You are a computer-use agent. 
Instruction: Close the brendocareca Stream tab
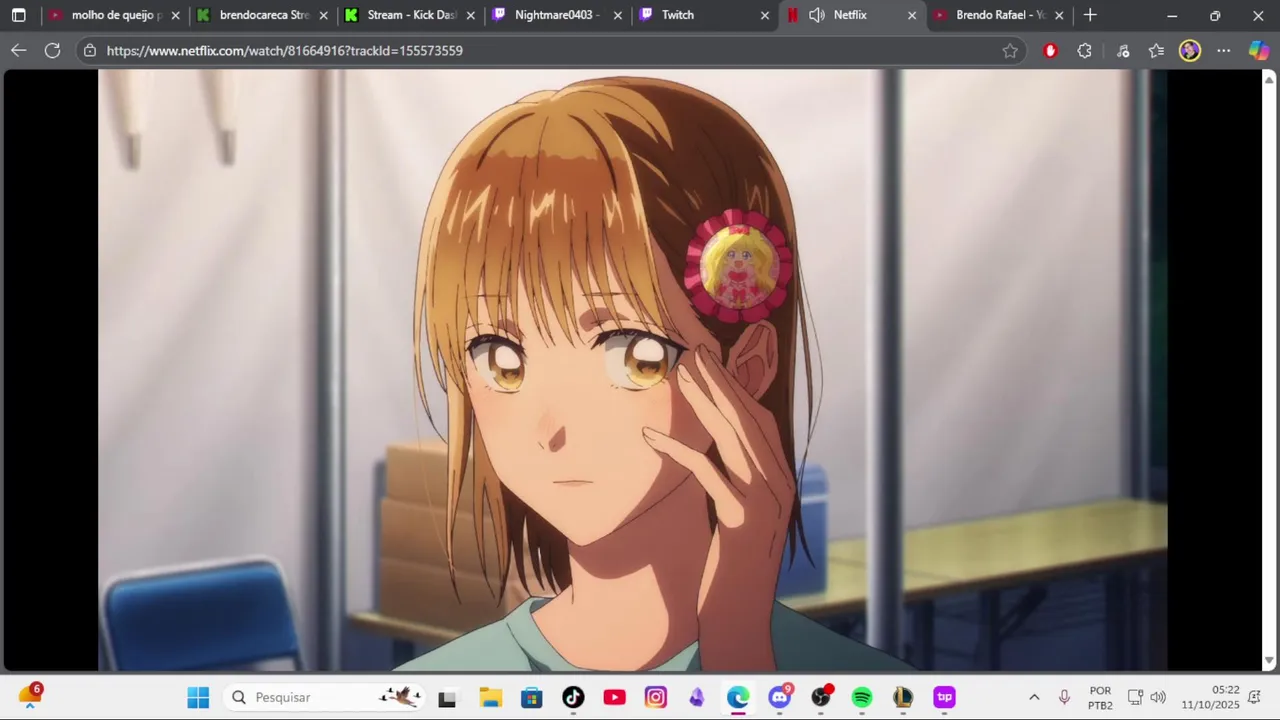[x=323, y=15]
